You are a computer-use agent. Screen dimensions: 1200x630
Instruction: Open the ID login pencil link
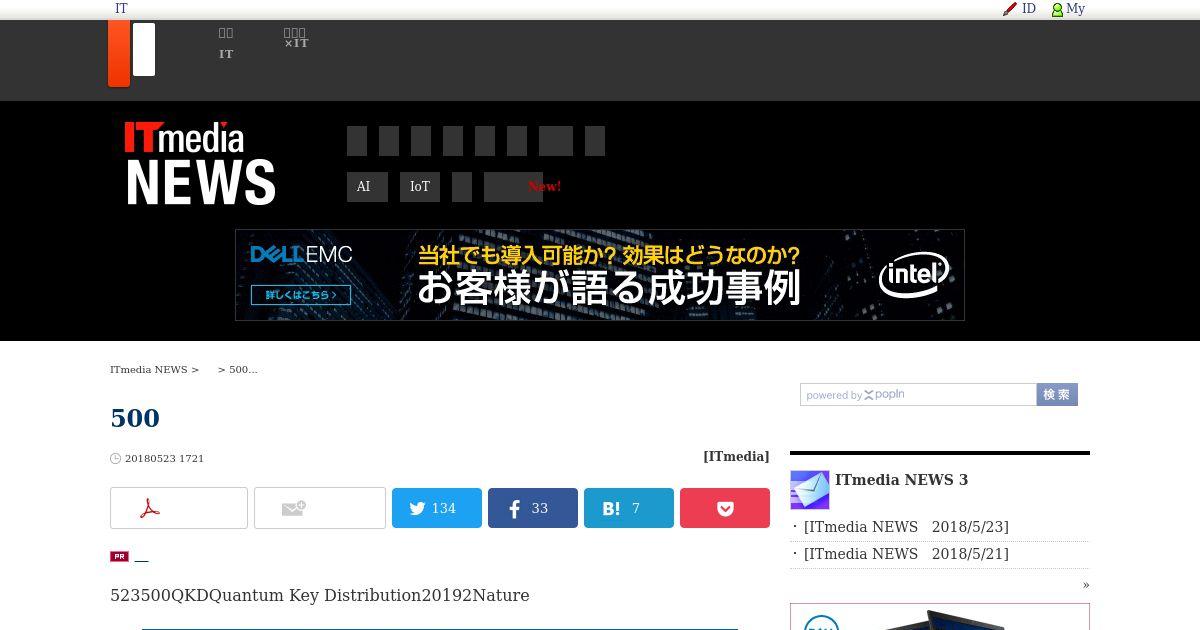coord(1019,9)
